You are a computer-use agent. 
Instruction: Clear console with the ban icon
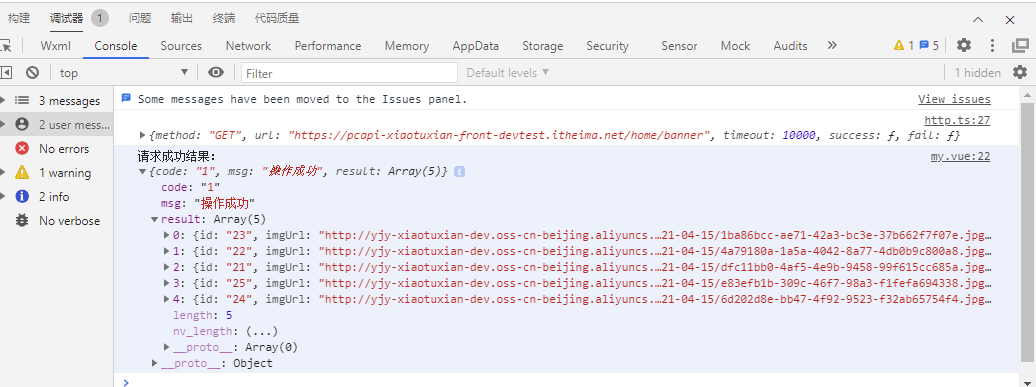pyautogui.click(x=32, y=73)
